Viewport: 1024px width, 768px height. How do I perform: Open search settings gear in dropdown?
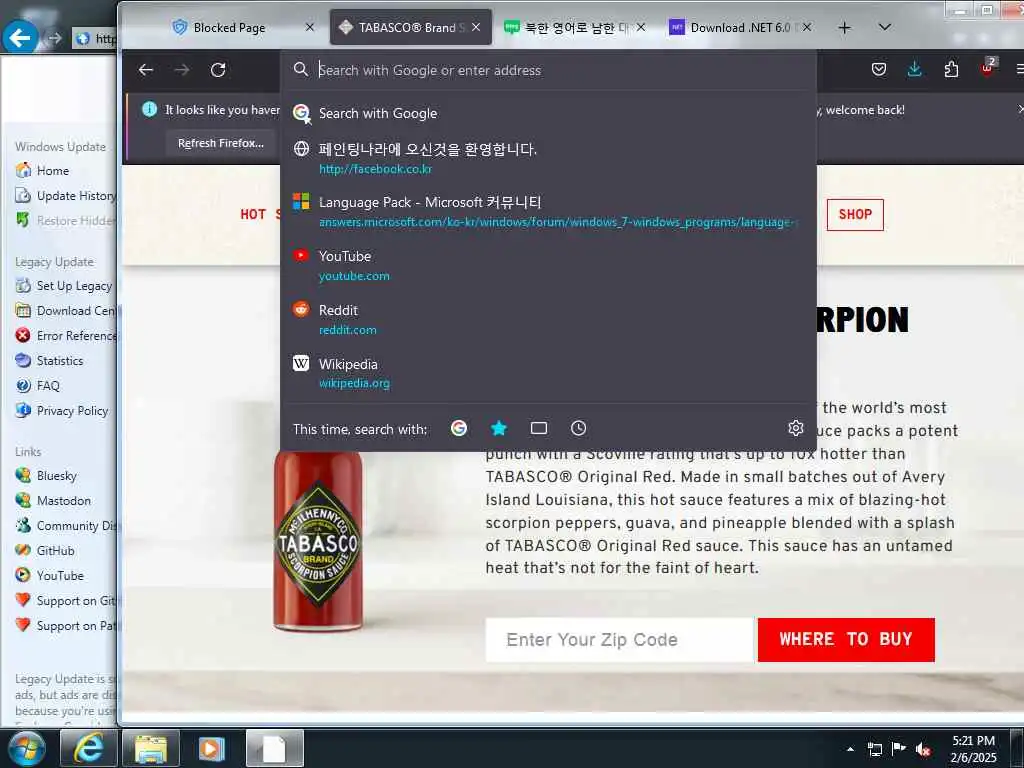[795, 428]
